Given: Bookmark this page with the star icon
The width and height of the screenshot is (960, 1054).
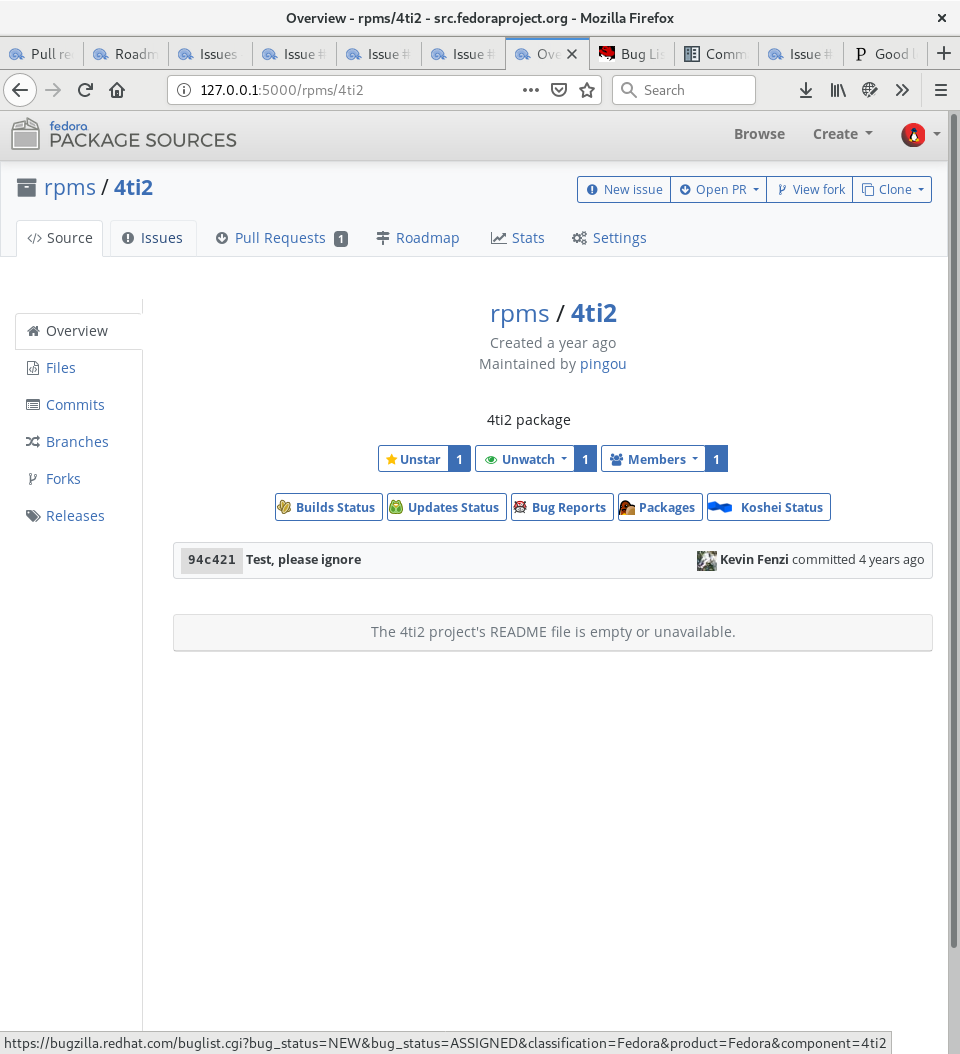Looking at the screenshot, I should coord(587,90).
